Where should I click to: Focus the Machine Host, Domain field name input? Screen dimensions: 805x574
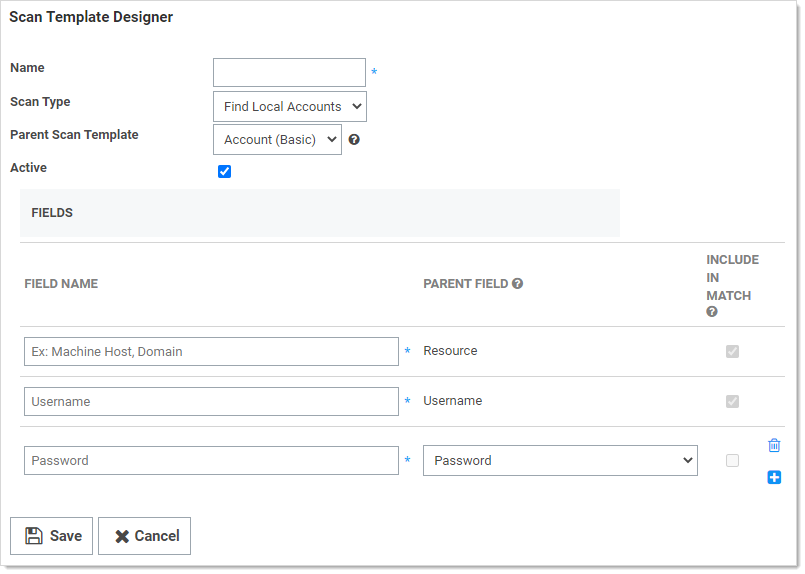[211, 352]
